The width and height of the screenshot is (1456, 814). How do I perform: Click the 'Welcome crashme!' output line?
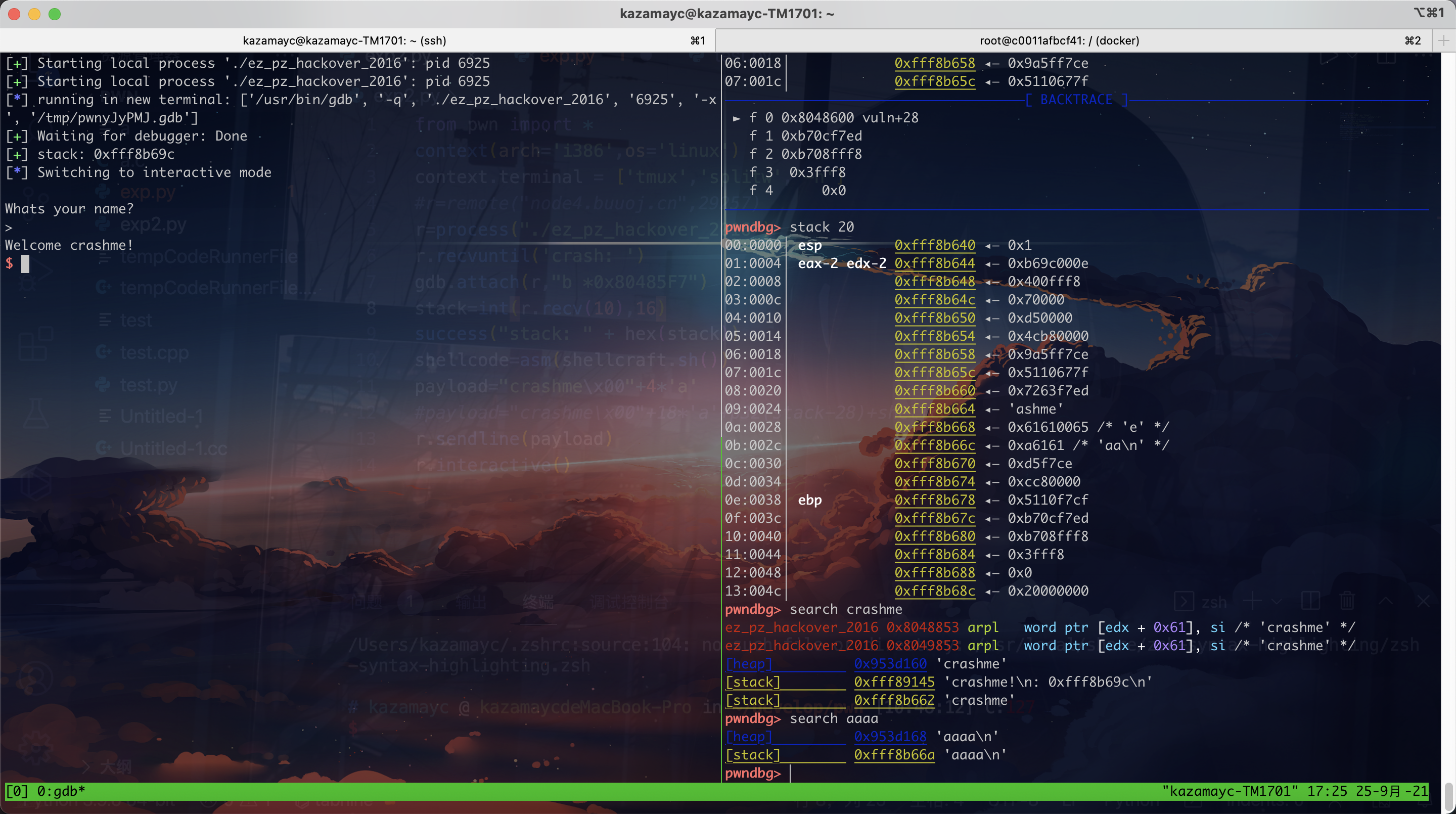[x=70, y=245]
